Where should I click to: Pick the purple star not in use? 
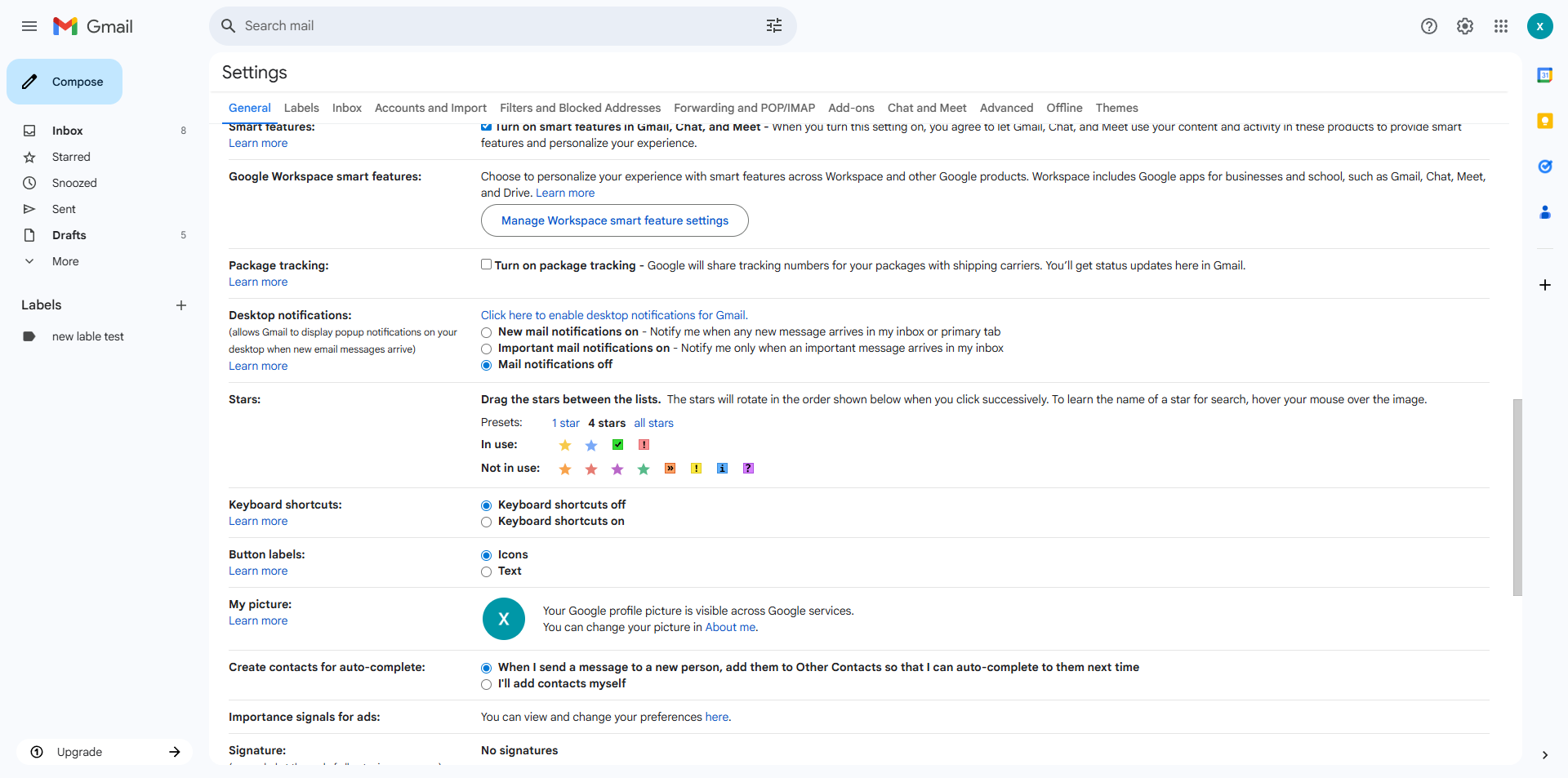617,469
